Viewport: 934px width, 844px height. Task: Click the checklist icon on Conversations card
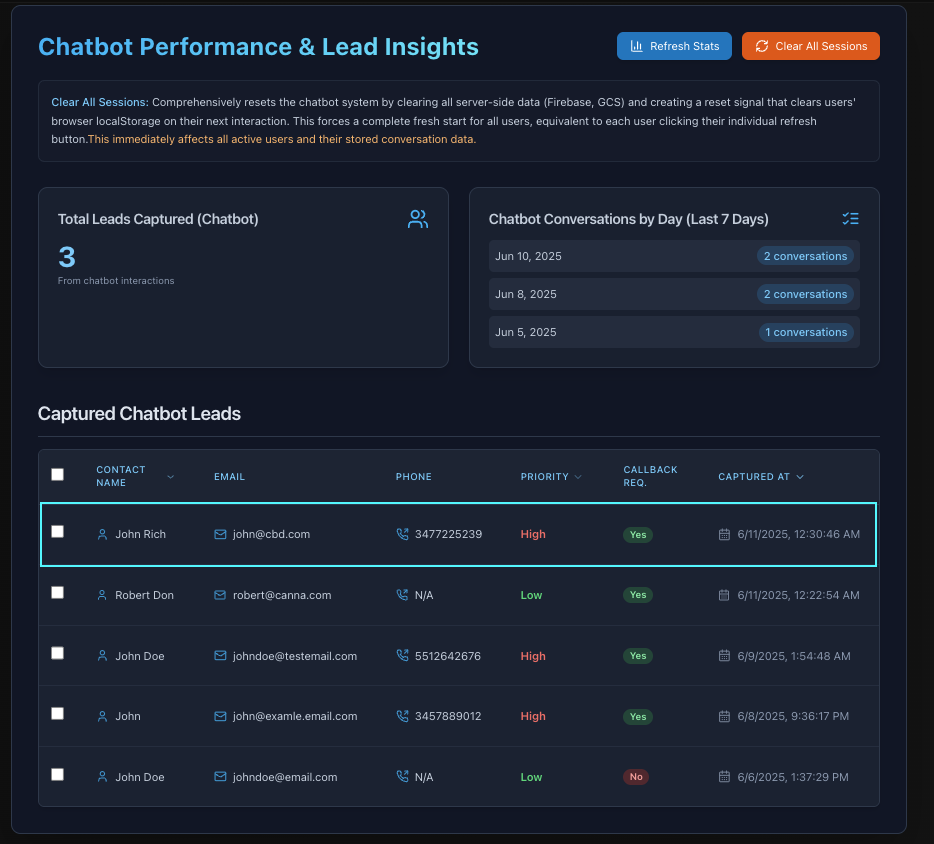point(850,218)
